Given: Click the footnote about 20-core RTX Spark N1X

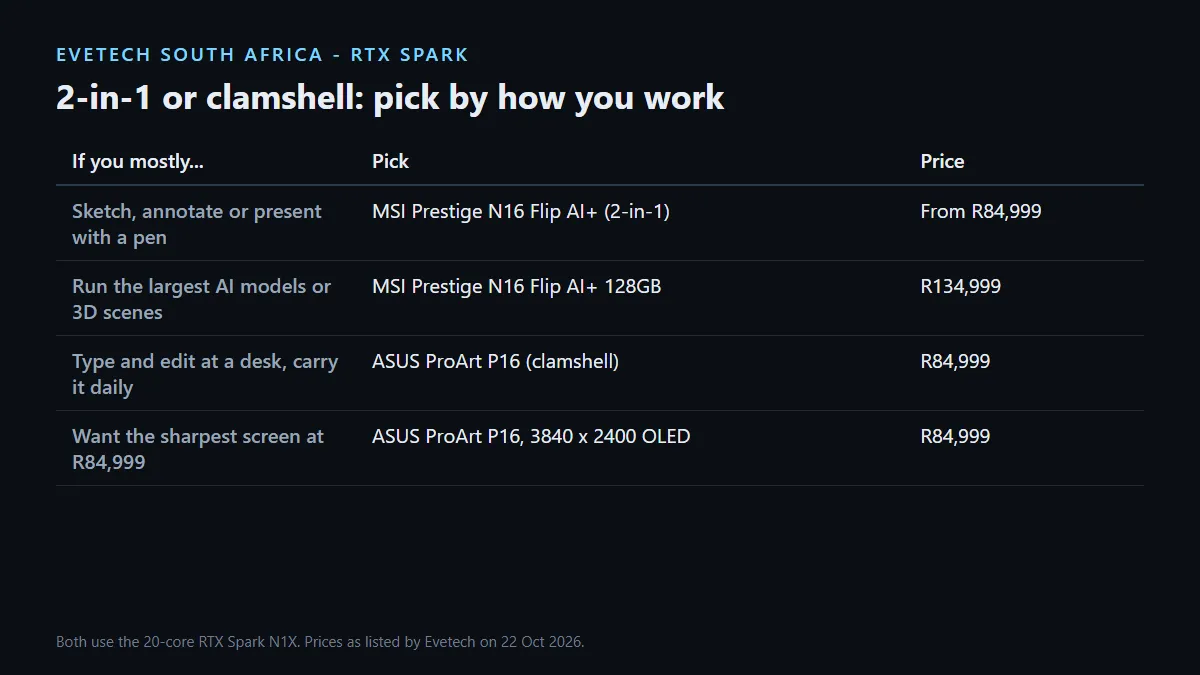Looking at the screenshot, I should (x=320, y=642).
